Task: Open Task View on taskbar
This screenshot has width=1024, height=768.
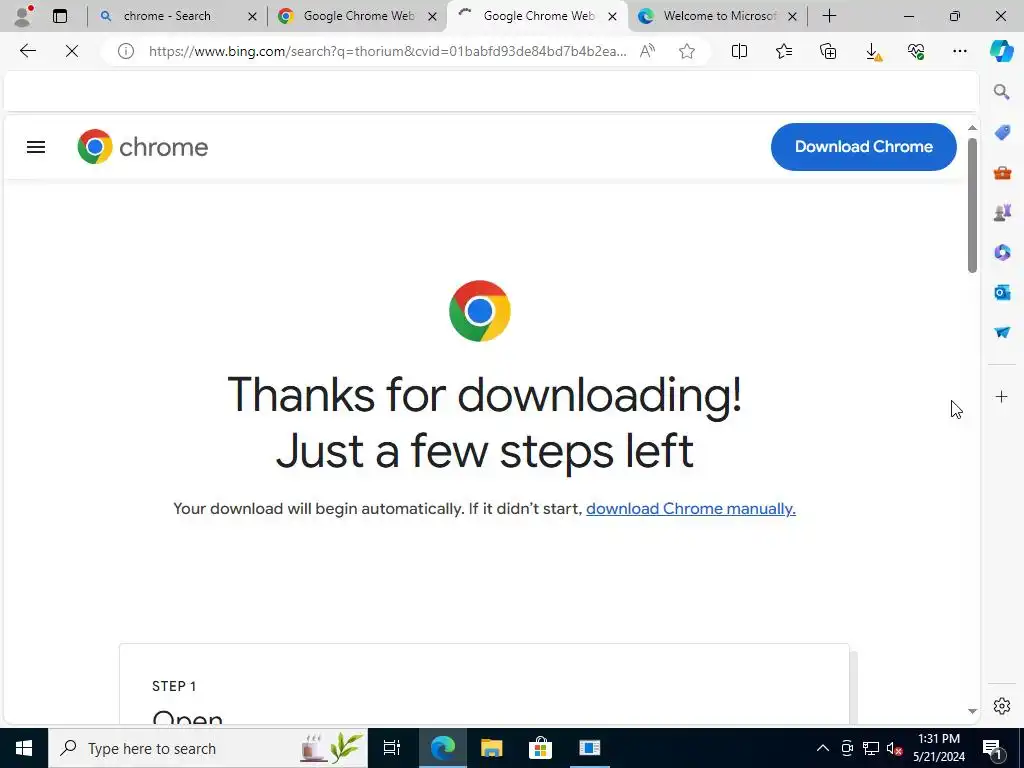Action: point(392,748)
